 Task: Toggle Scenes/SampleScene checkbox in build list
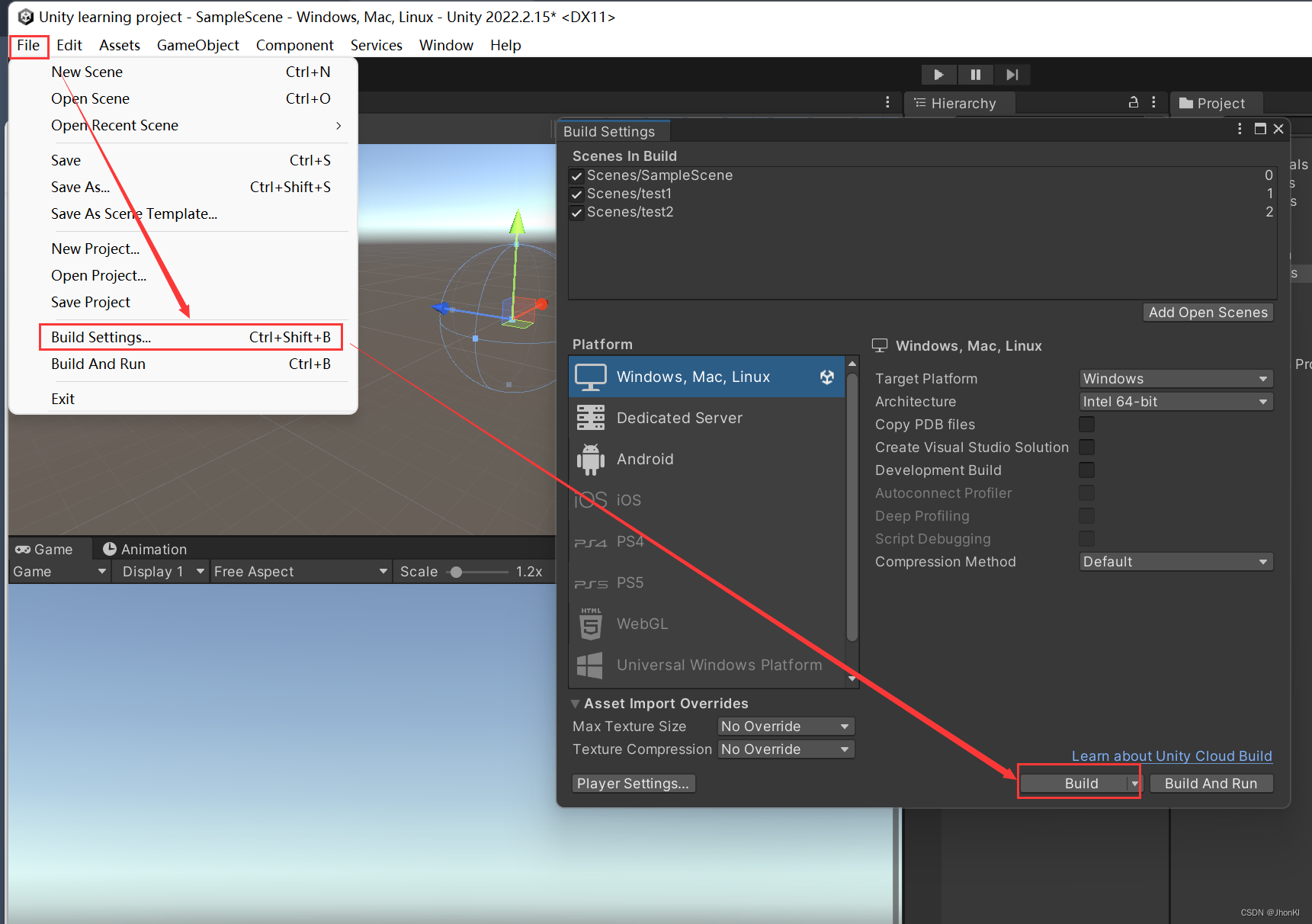577,176
